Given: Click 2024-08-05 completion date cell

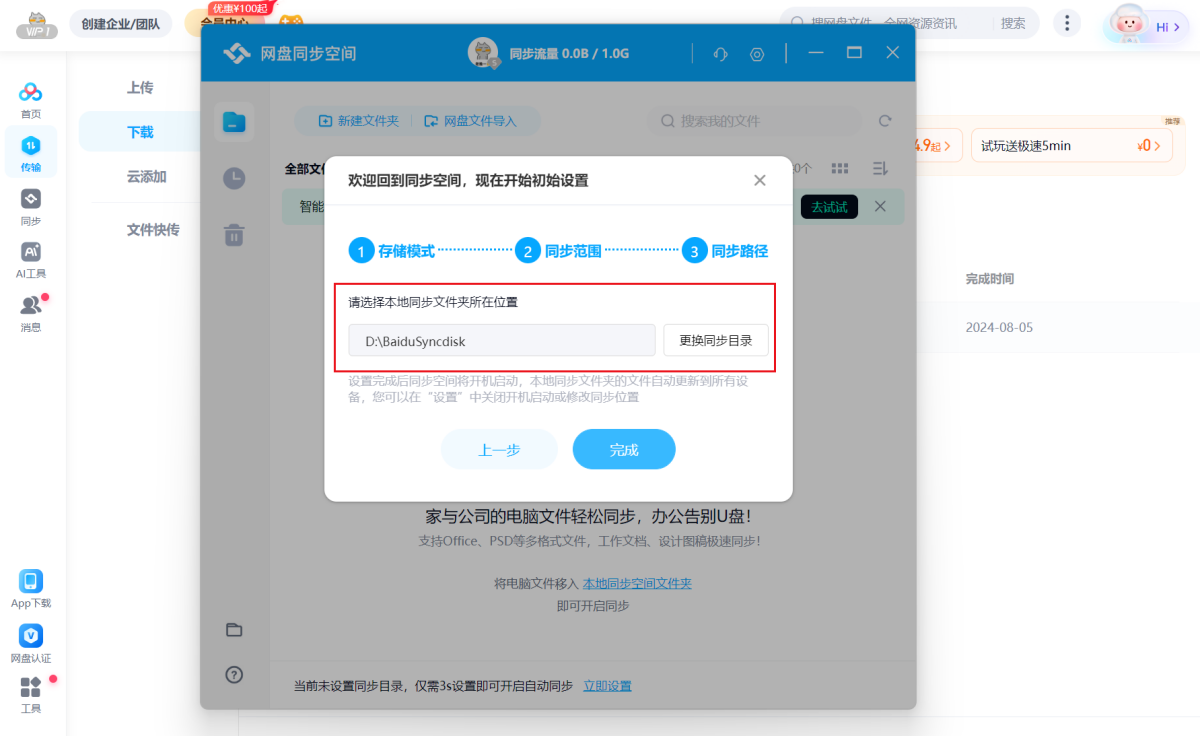Looking at the screenshot, I should (x=999, y=327).
